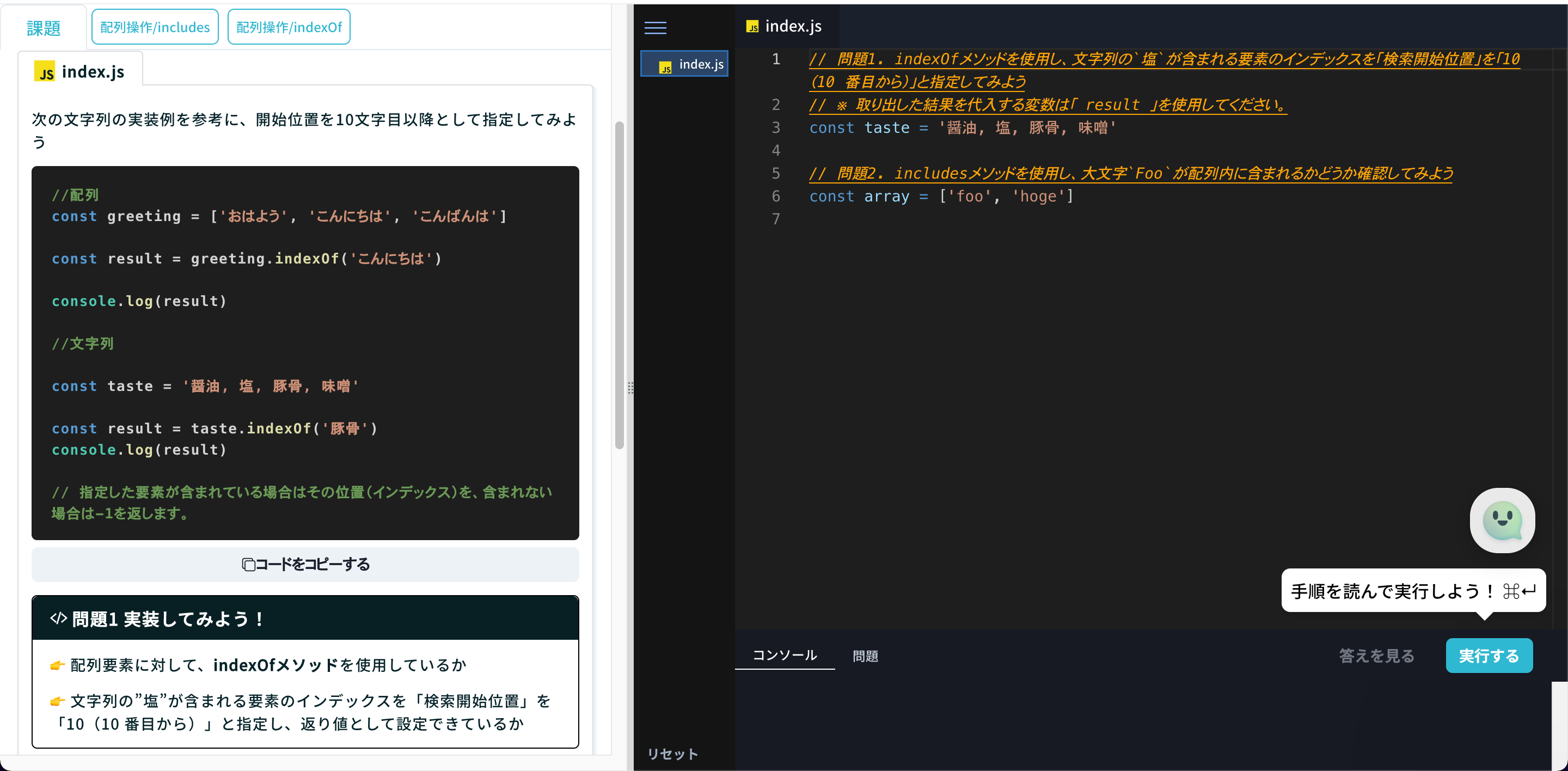Click the 答えを見る button
Viewport: 1568px width, 771px height.
[x=1376, y=656]
